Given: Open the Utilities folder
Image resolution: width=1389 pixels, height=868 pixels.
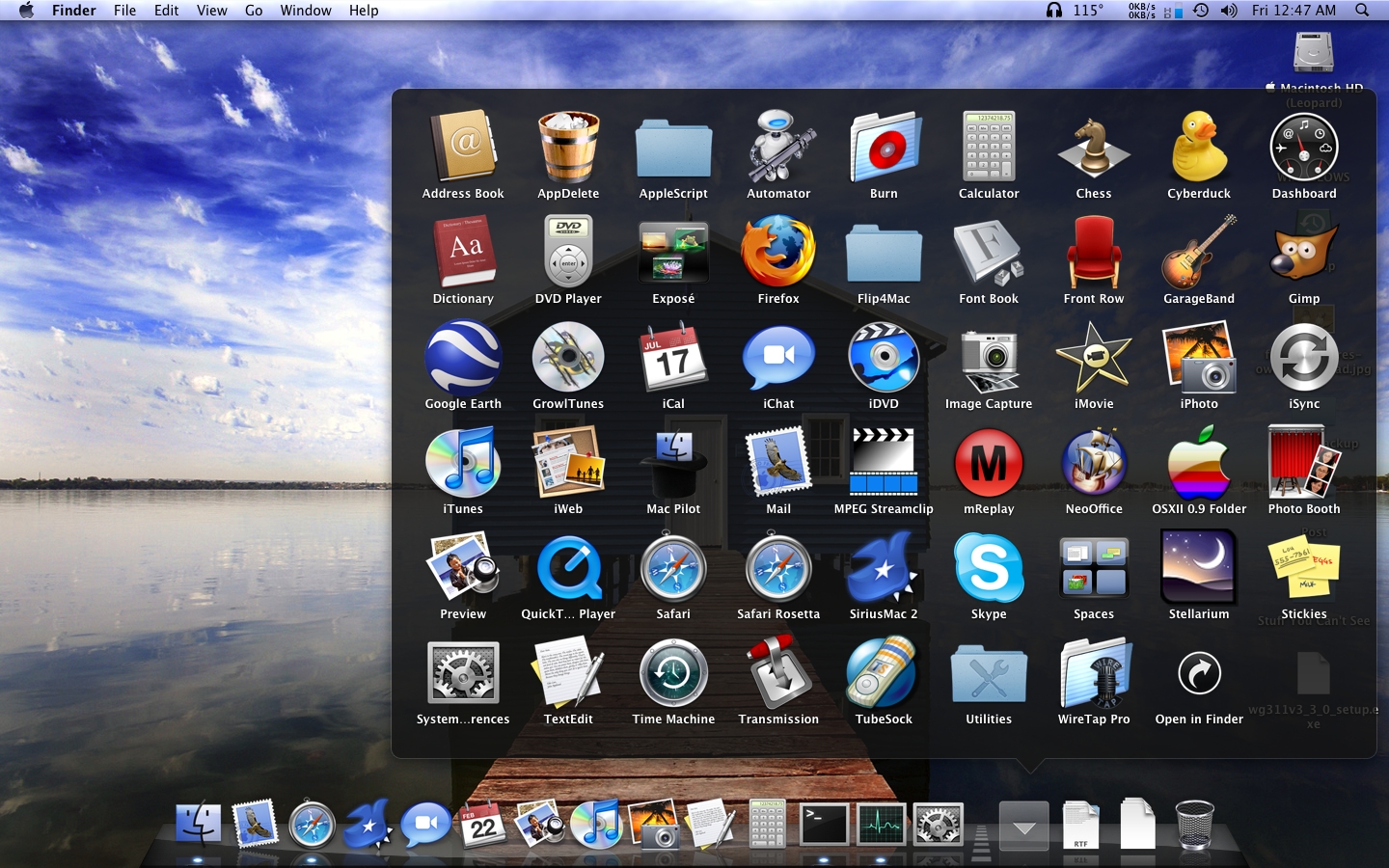Looking at the screenshot, I should point(989,673).
